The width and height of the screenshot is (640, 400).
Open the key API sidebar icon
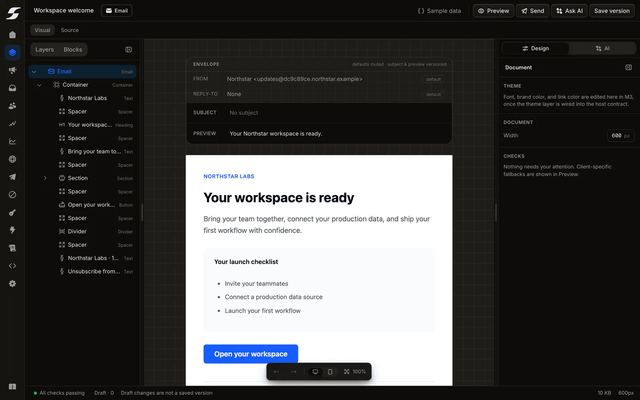tap(13, 212)
